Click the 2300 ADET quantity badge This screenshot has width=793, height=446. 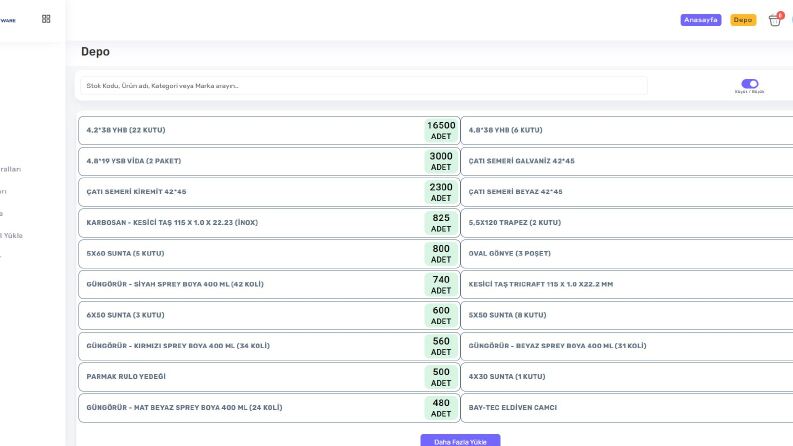441,192
